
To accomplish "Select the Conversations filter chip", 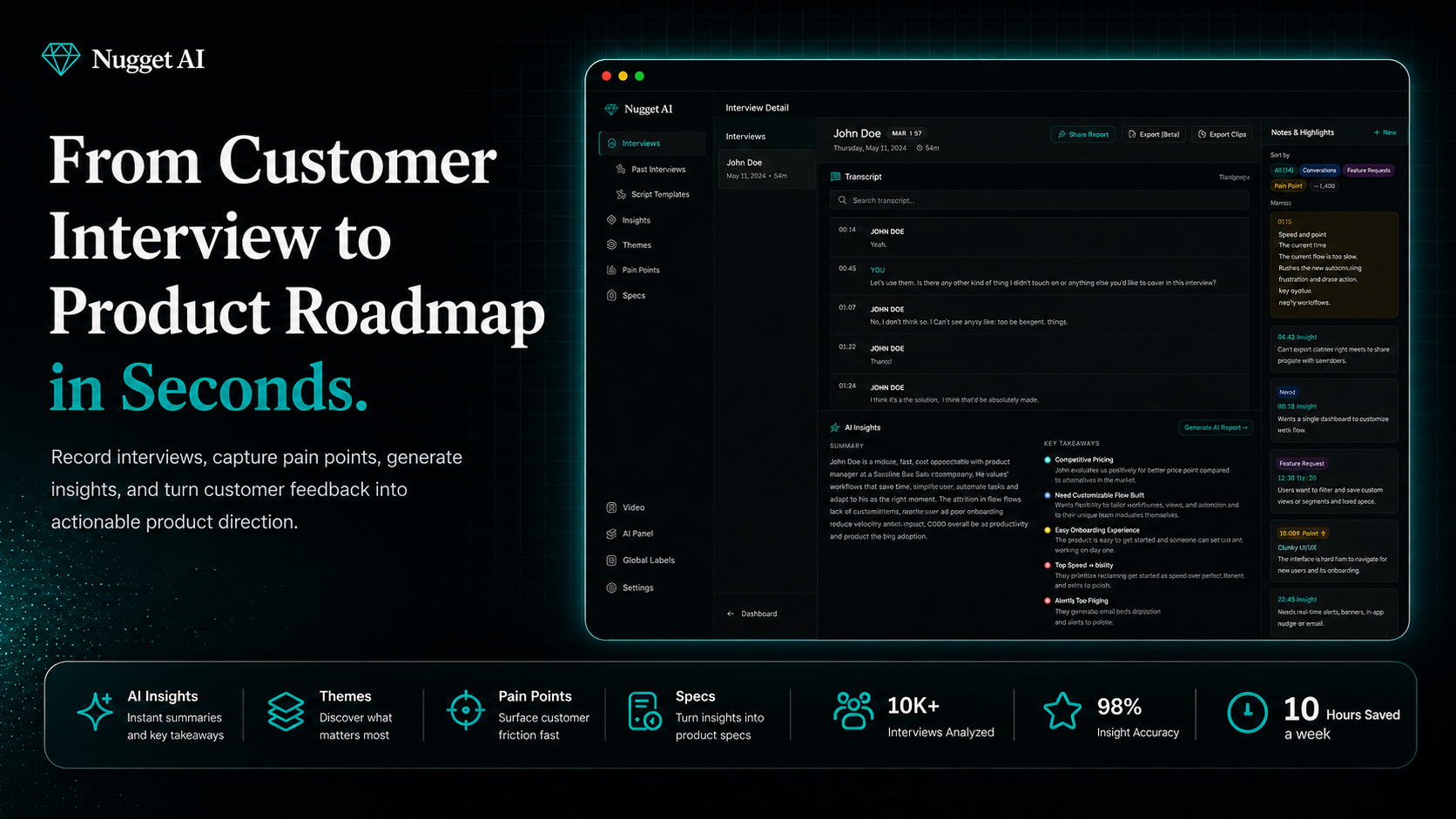I will point(1319,171).
